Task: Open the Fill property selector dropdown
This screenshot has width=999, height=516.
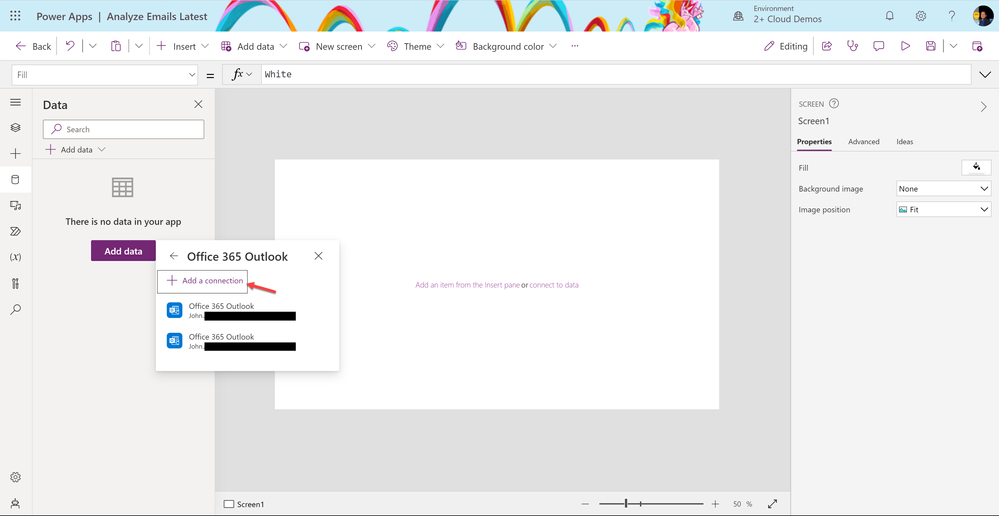Action: pyautogui.click(x=105, y=75)
